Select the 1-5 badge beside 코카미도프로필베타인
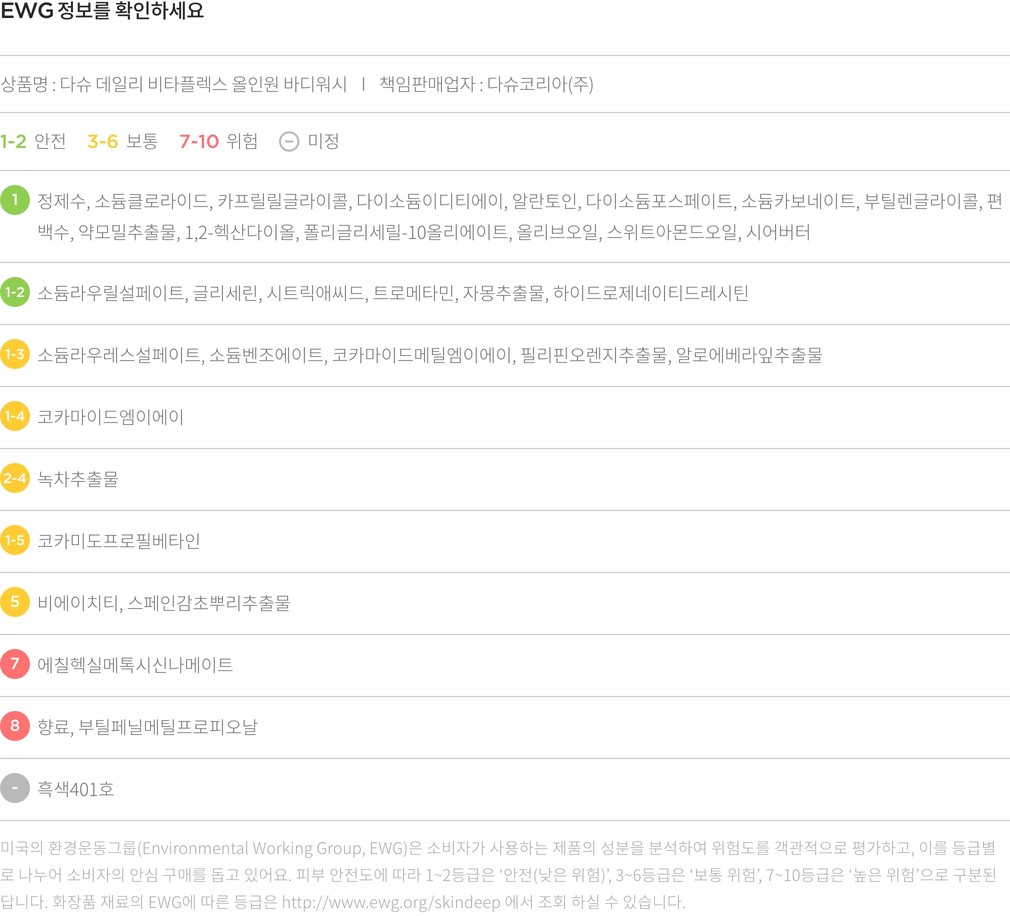The width and height of the screenshot is (1010, 916). 15,540
